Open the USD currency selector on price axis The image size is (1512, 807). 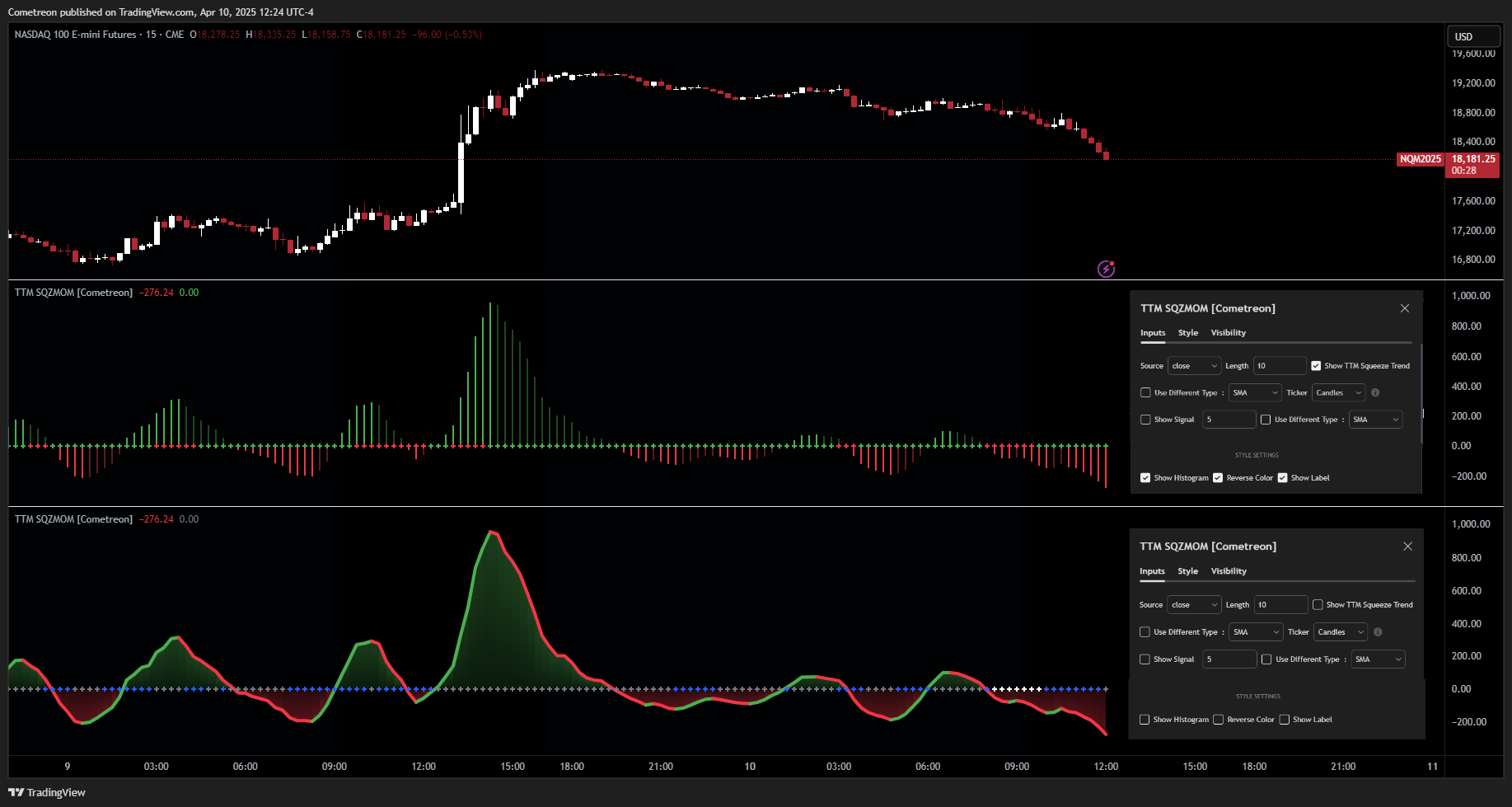[1473, 36]
